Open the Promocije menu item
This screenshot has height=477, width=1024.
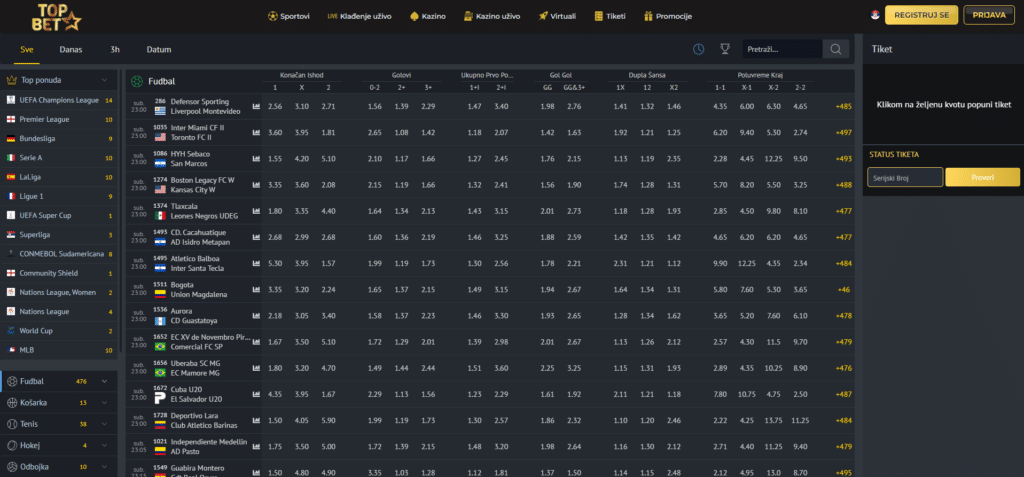[667, 16]
